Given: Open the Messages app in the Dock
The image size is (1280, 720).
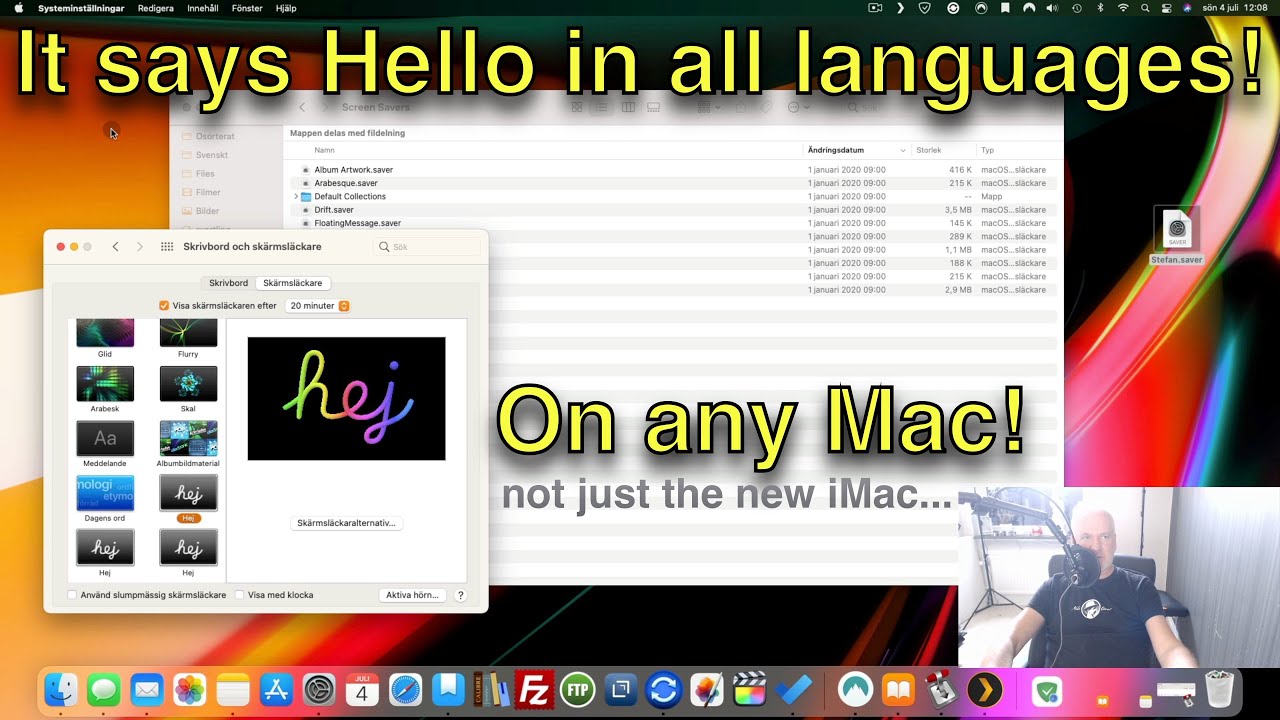Looking at the screenshot, I should [x=104, y=689].
